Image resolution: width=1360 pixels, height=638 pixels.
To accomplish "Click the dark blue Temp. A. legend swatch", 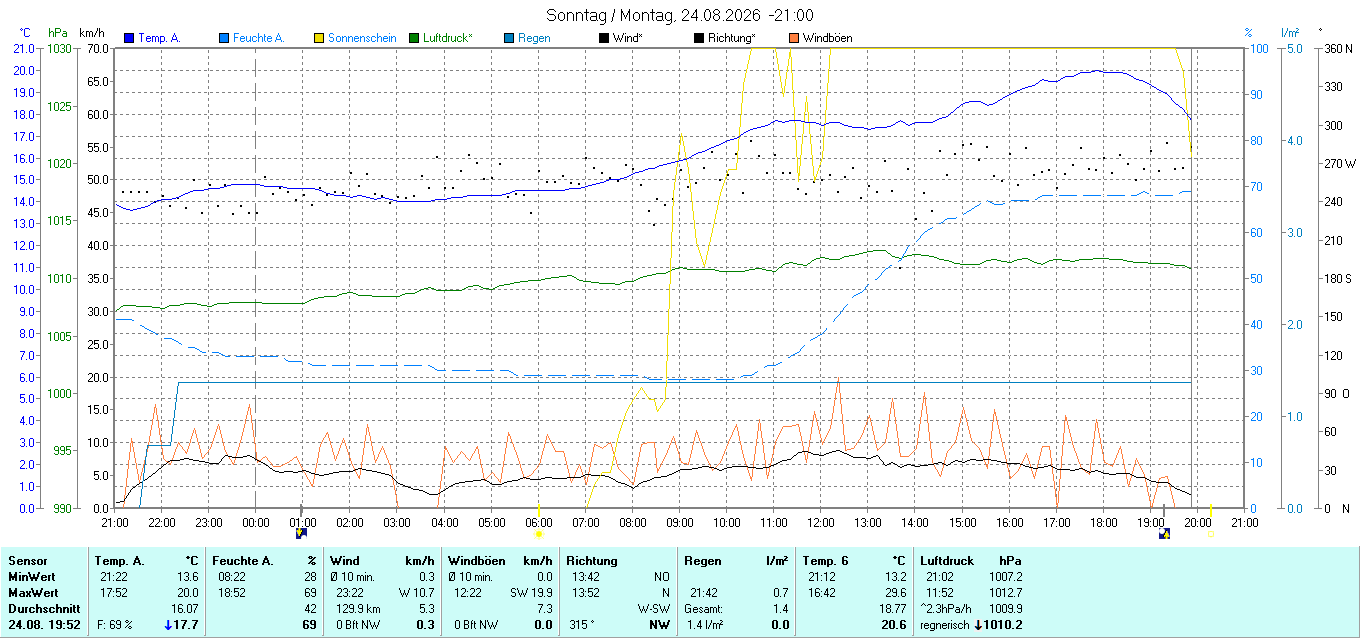I will click(129, 38).
